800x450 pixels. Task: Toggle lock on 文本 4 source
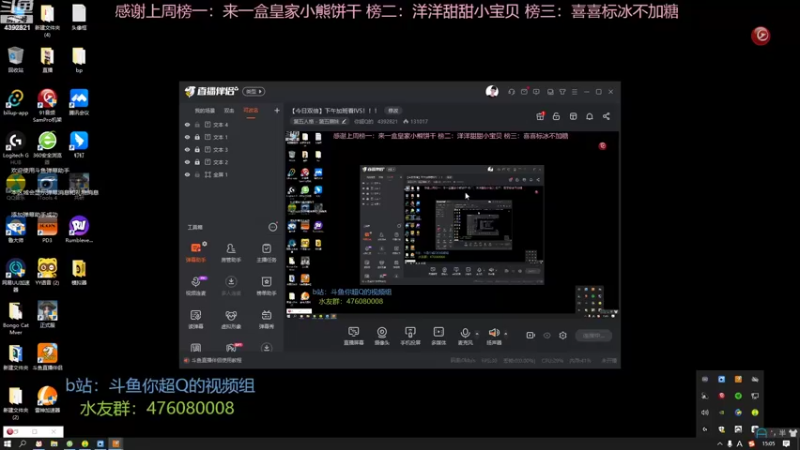[x=197, y=124]
